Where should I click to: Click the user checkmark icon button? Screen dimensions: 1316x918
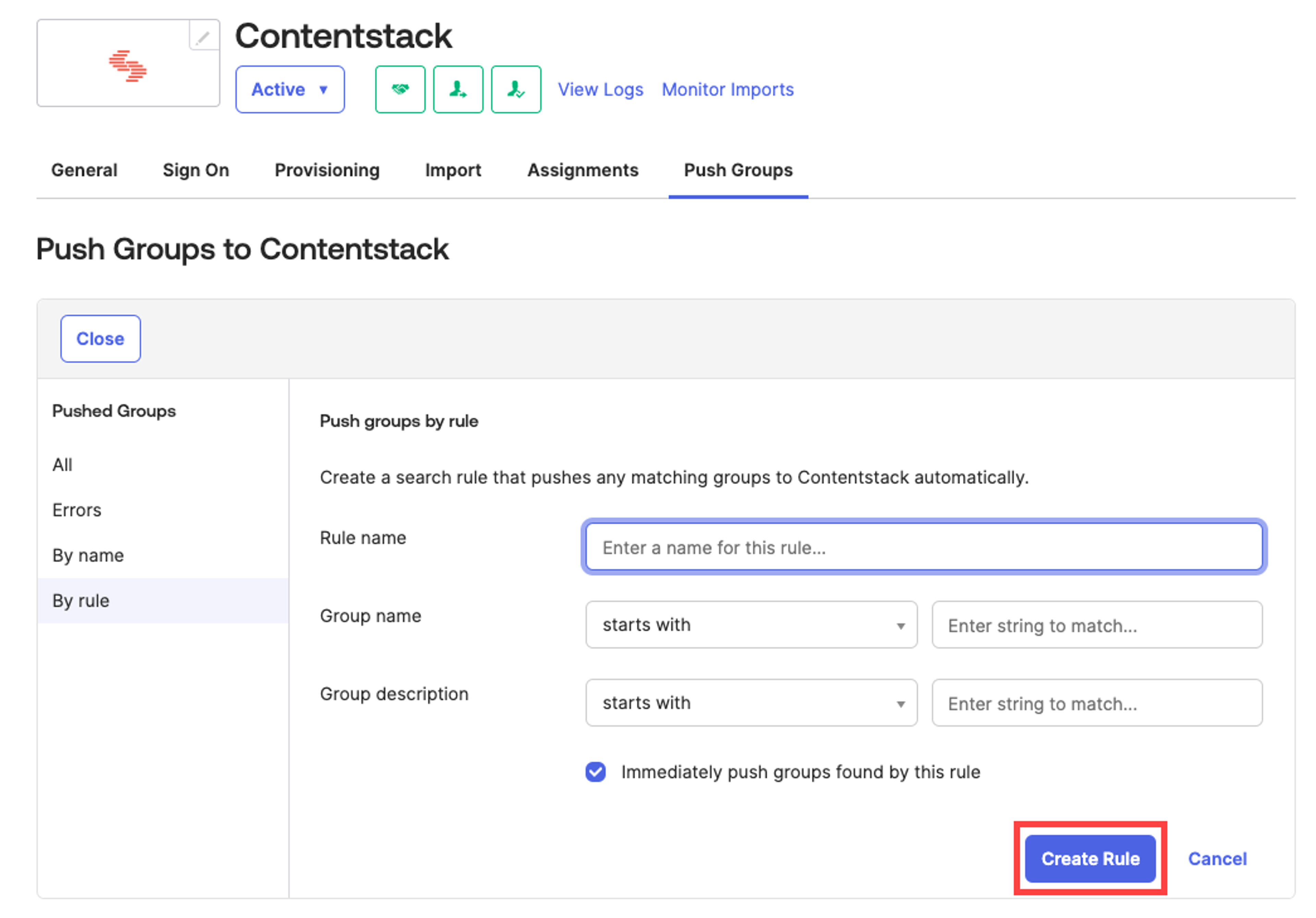click(516, 89)
